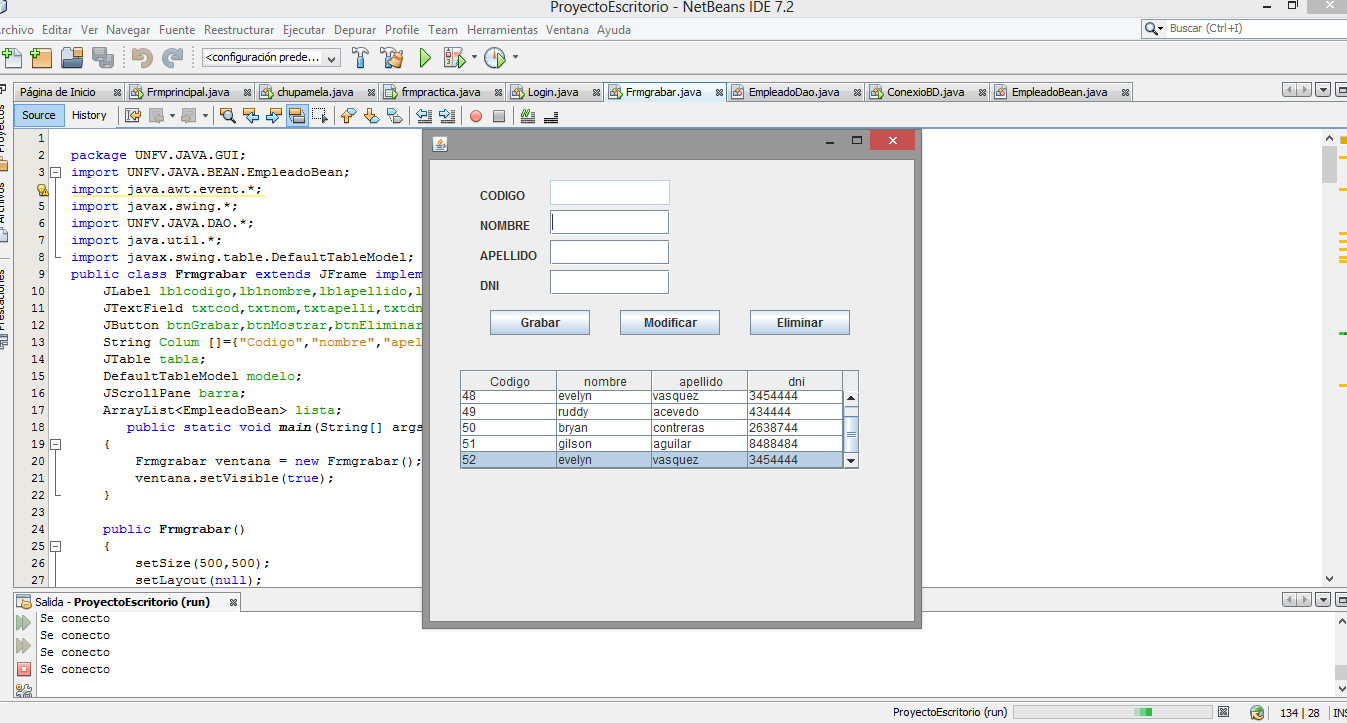Click the Uncomment lines icon
Viewport: 1347px width, 723px height.
coord(551,116)
